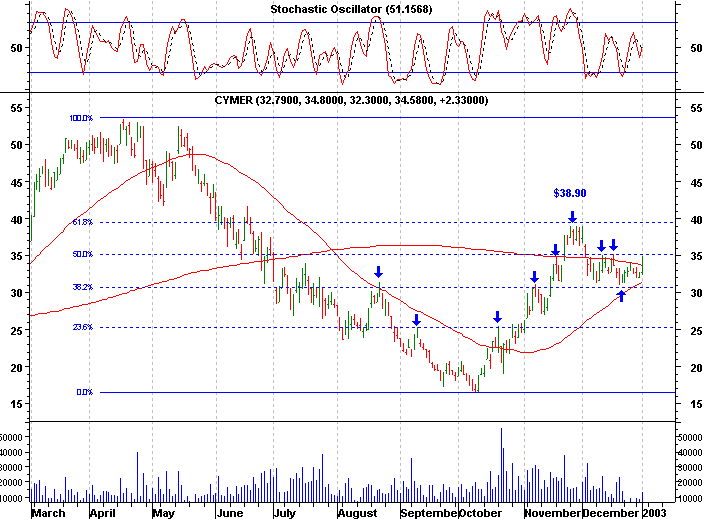This screenshot has height=519, width=705.
Task: Click the down arrow marking the October spike
Action: pyautogui.click(x=497, y=317)
